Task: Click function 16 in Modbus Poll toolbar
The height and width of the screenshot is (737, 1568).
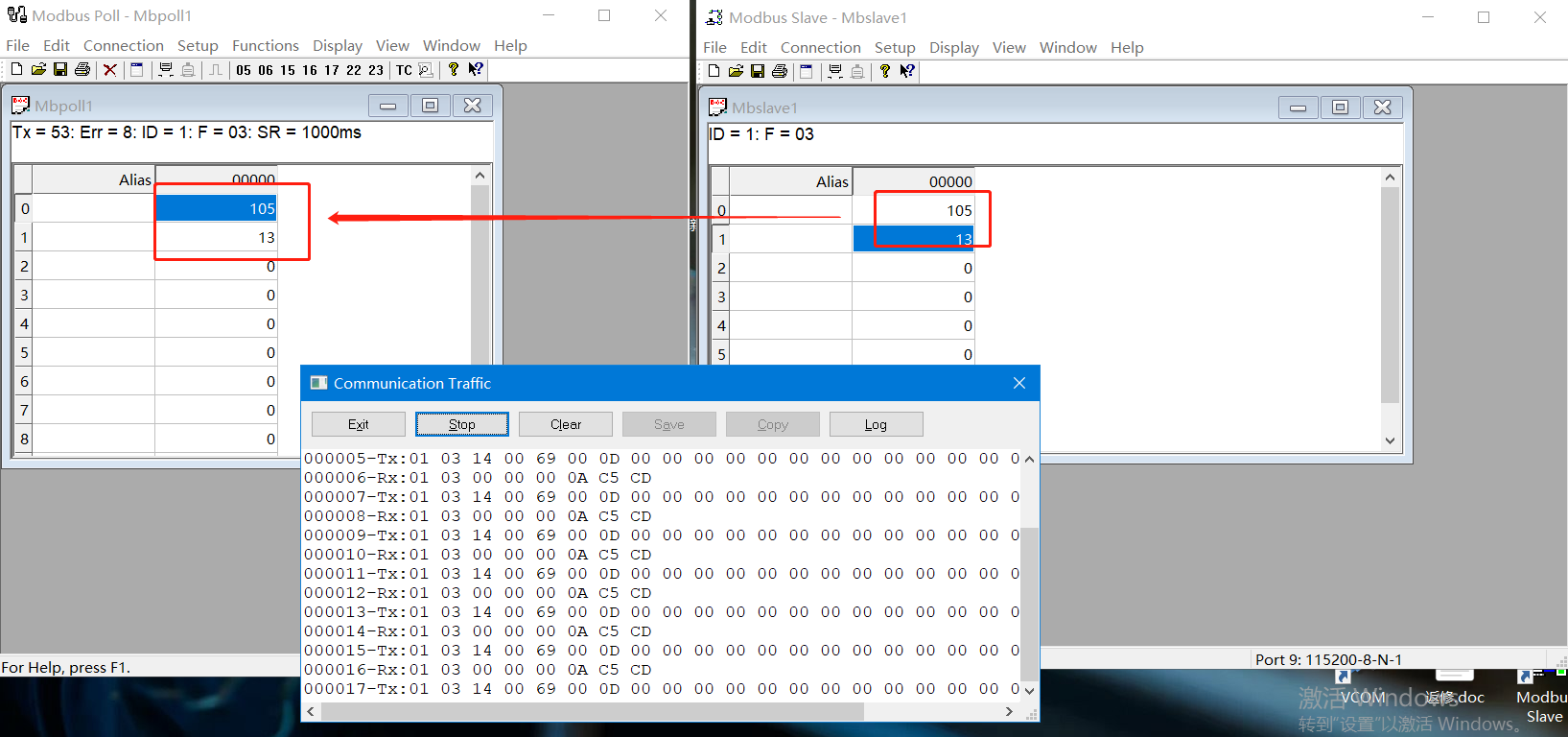Action: pyautogui.click(x=310, y=70)
